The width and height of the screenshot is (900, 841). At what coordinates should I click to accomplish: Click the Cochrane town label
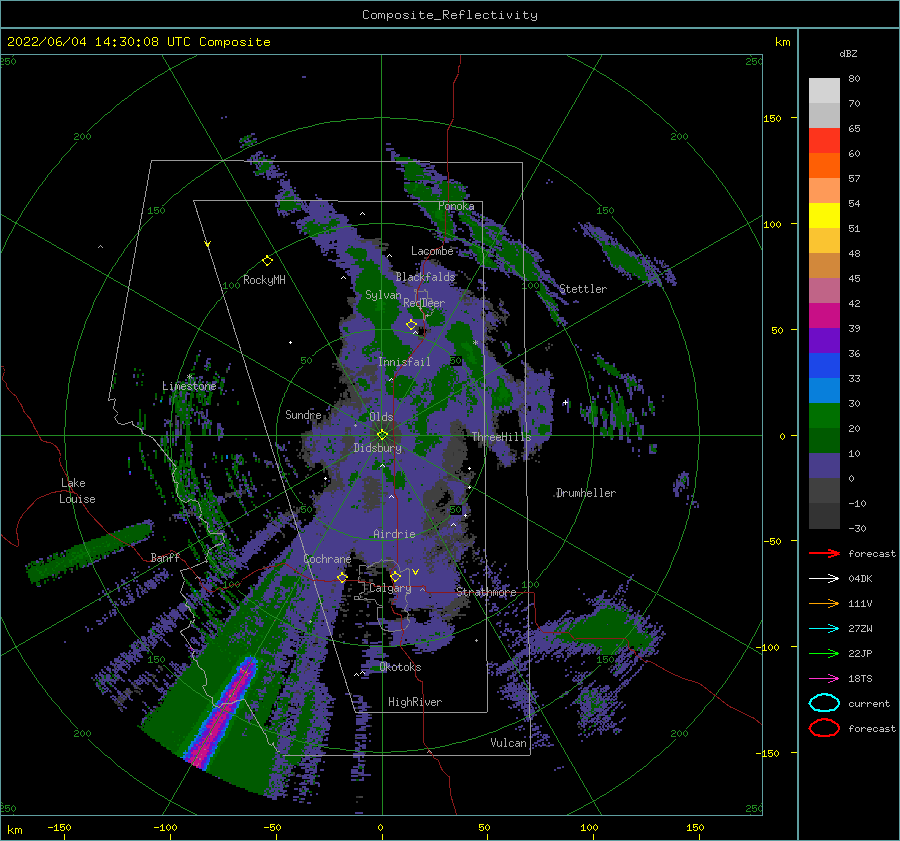(327, 559)
